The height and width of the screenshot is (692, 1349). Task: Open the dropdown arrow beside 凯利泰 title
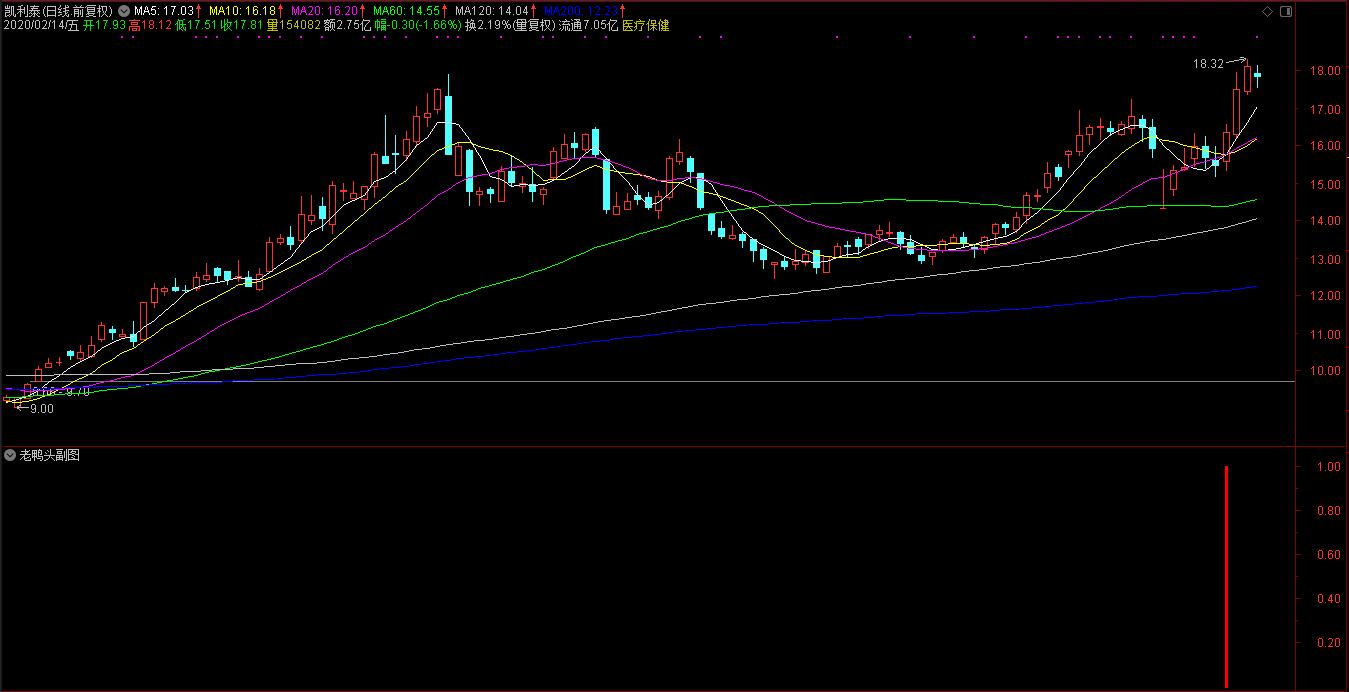123,11
